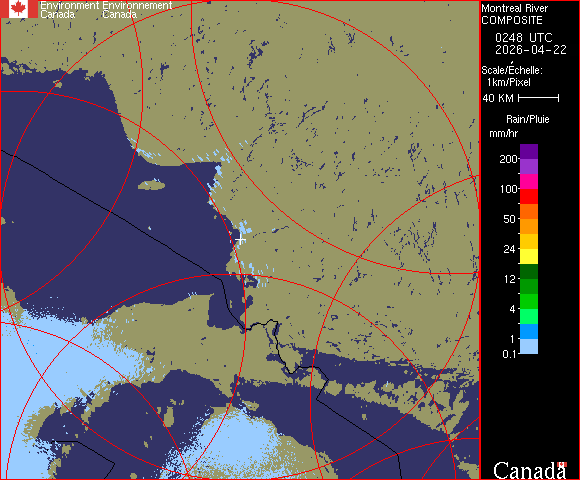Select the red 100 mm/hr swatch

tap(529, 196)
